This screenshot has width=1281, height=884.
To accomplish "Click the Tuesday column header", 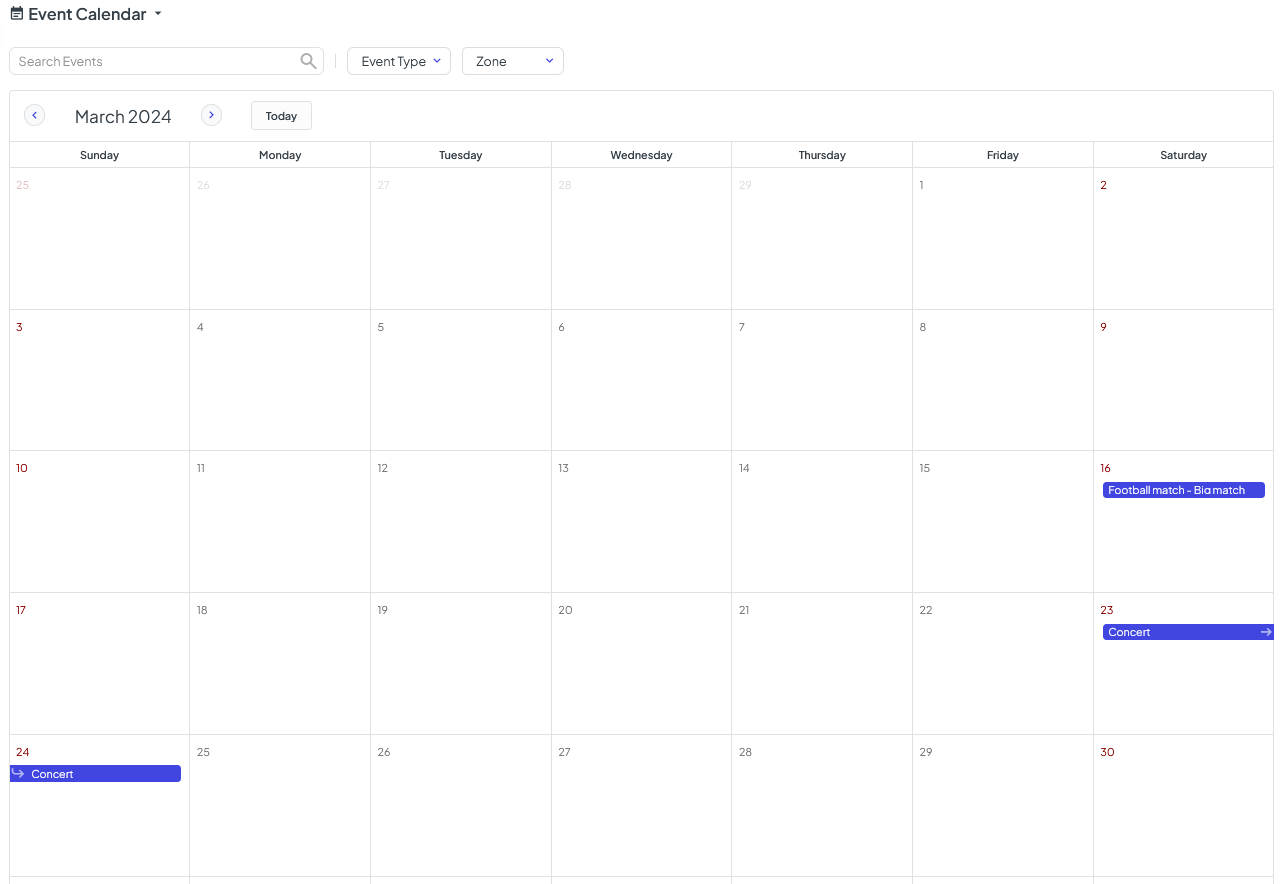I will click(x=461, y=155).
